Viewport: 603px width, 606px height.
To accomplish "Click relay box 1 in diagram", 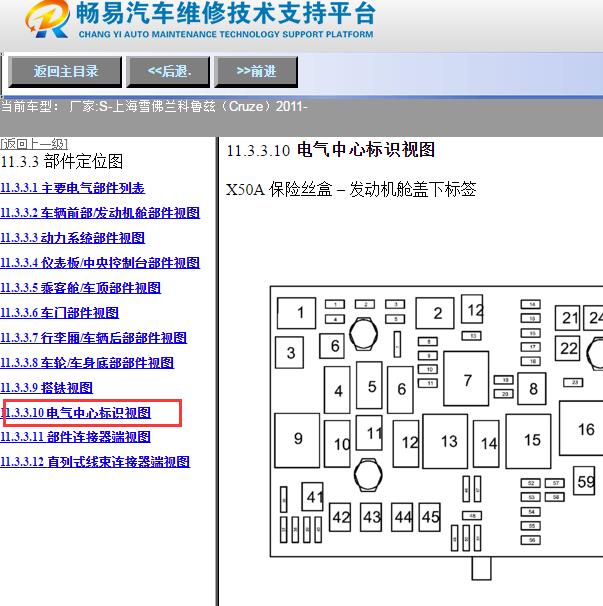I will 296,313.
